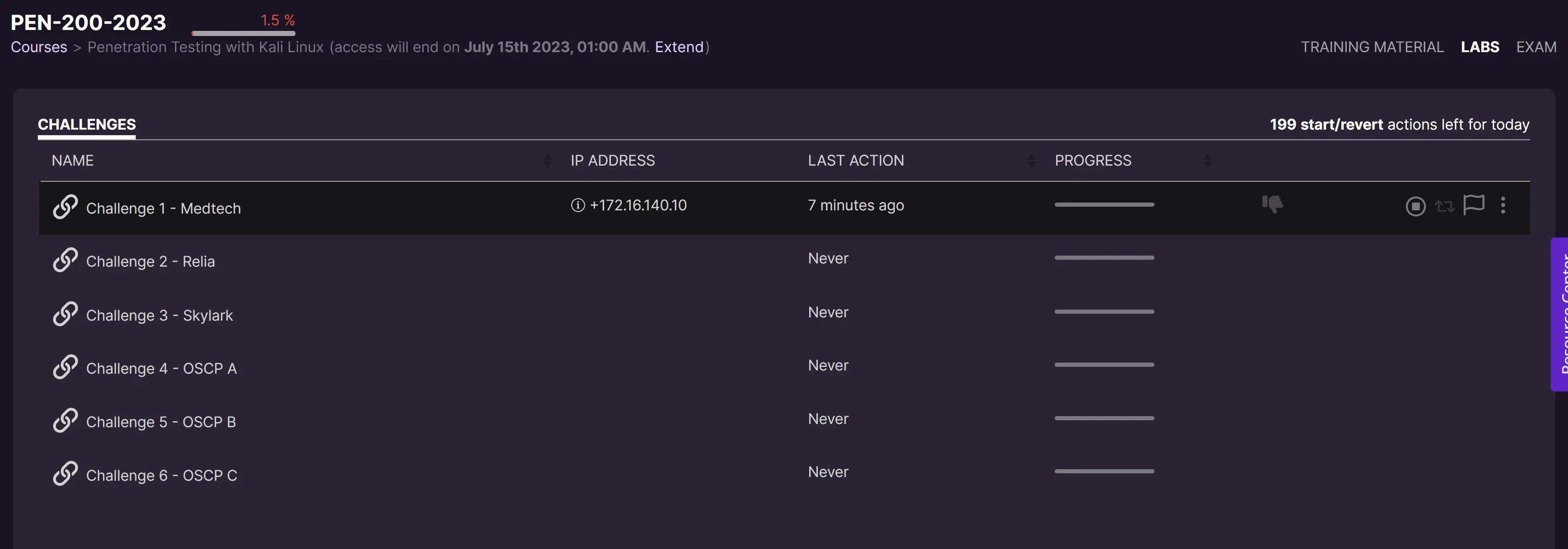This screenshot has width=1568, height=549.
Task: Open the EXAM tab
Action: click(1536, 47)
